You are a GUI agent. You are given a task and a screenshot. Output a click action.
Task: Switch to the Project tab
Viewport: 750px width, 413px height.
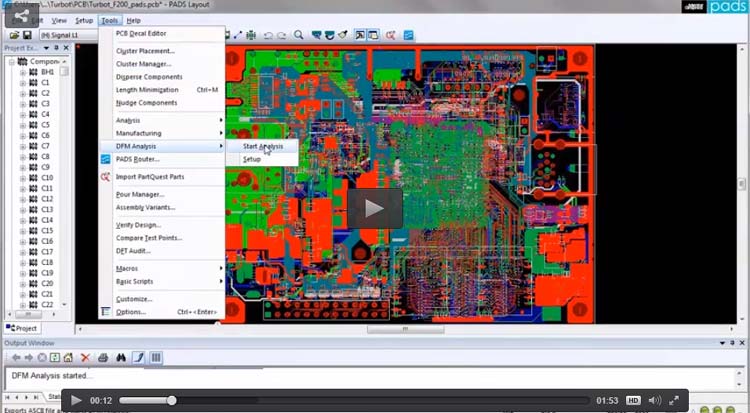pyautogui.click(x=22, y=328)
